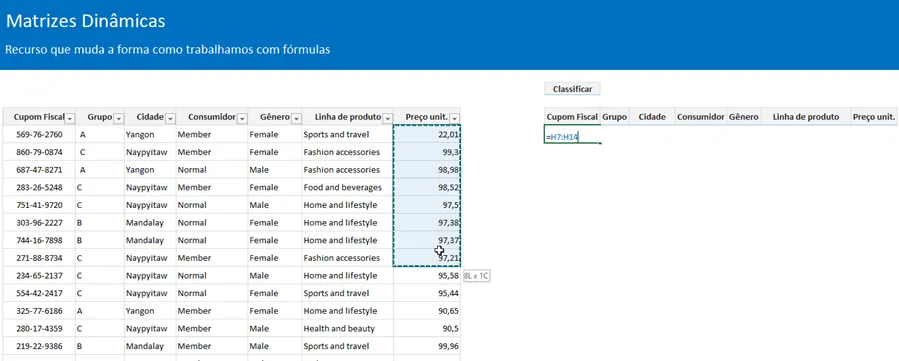Viewport: 899px width, 361px height.
Task: Select price cell 98,52
Action: [x=427, y=187]
